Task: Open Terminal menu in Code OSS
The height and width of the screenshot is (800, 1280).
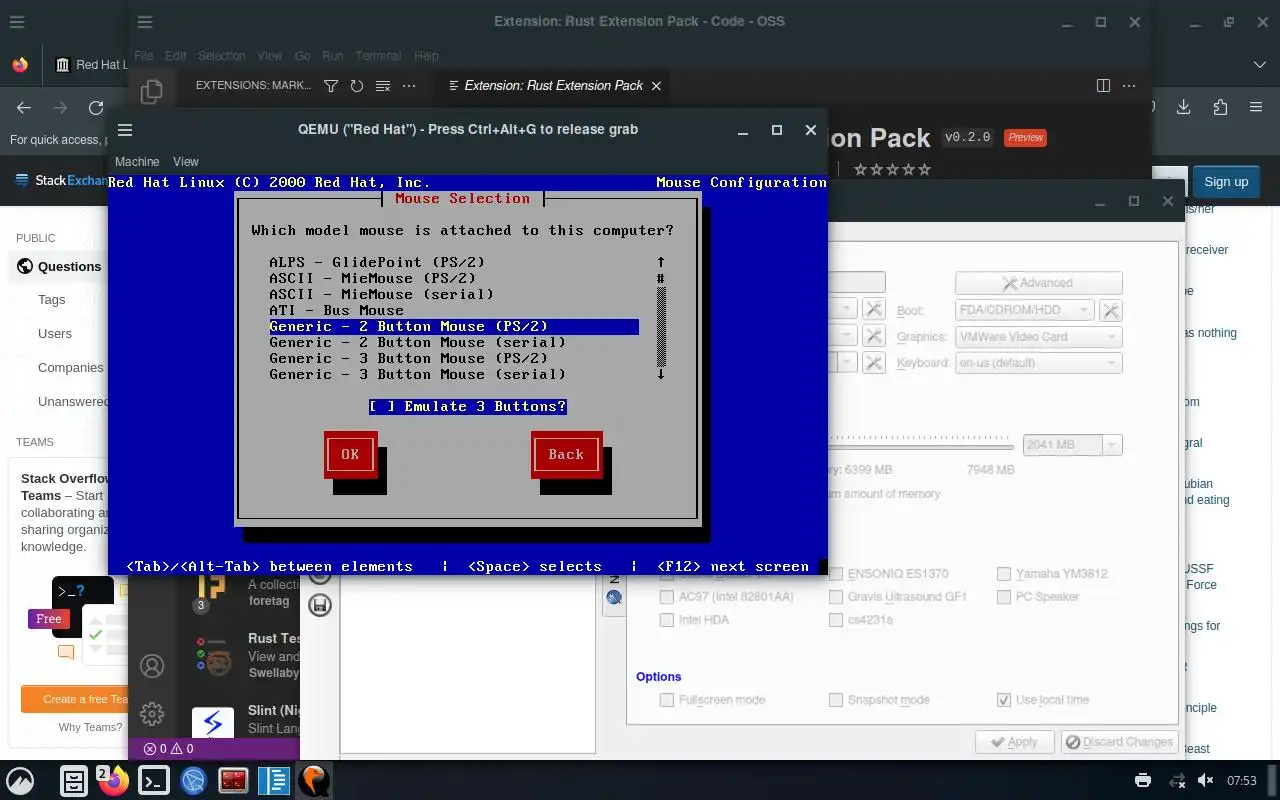Action: coord(378,56)
